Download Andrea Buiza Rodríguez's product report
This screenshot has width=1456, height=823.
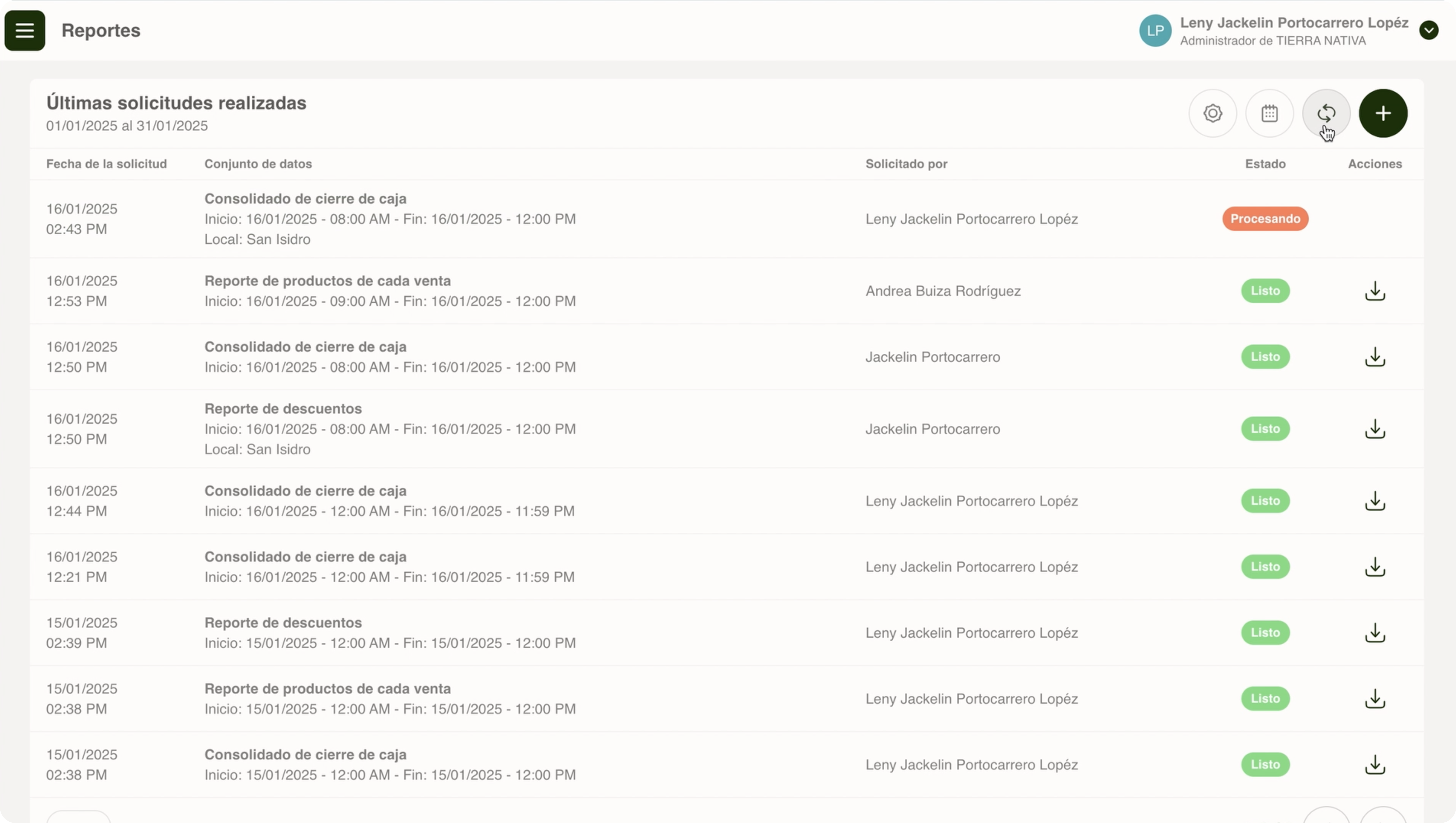tap(1375, 291)
